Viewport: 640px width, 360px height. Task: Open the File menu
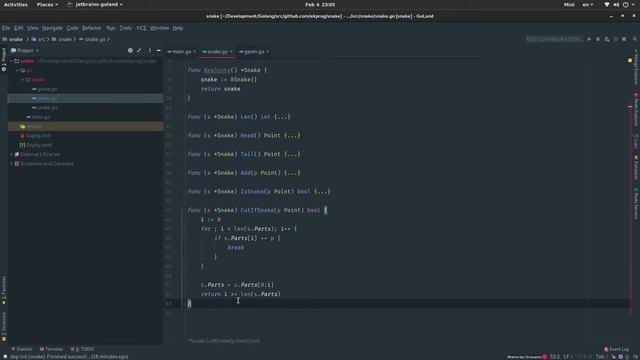pos(6,28)
